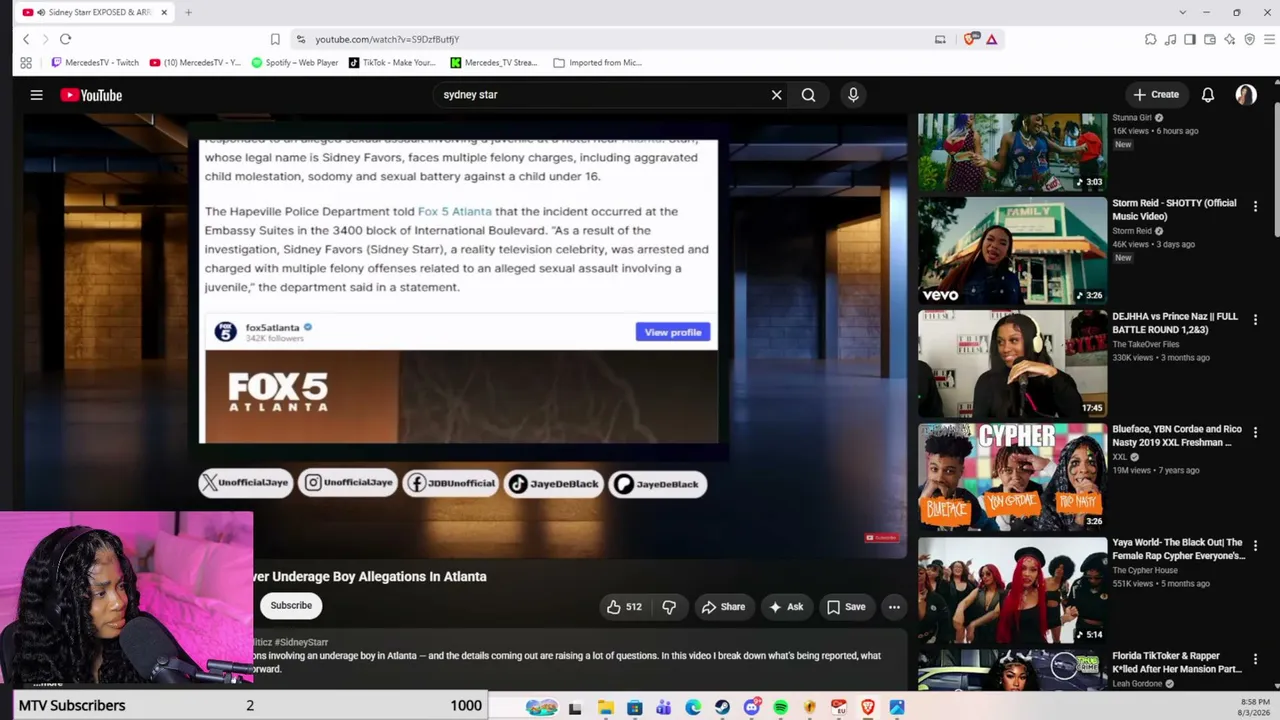
Task: Open the #SidneyStarr hashtag link
Action: [302, 642]
